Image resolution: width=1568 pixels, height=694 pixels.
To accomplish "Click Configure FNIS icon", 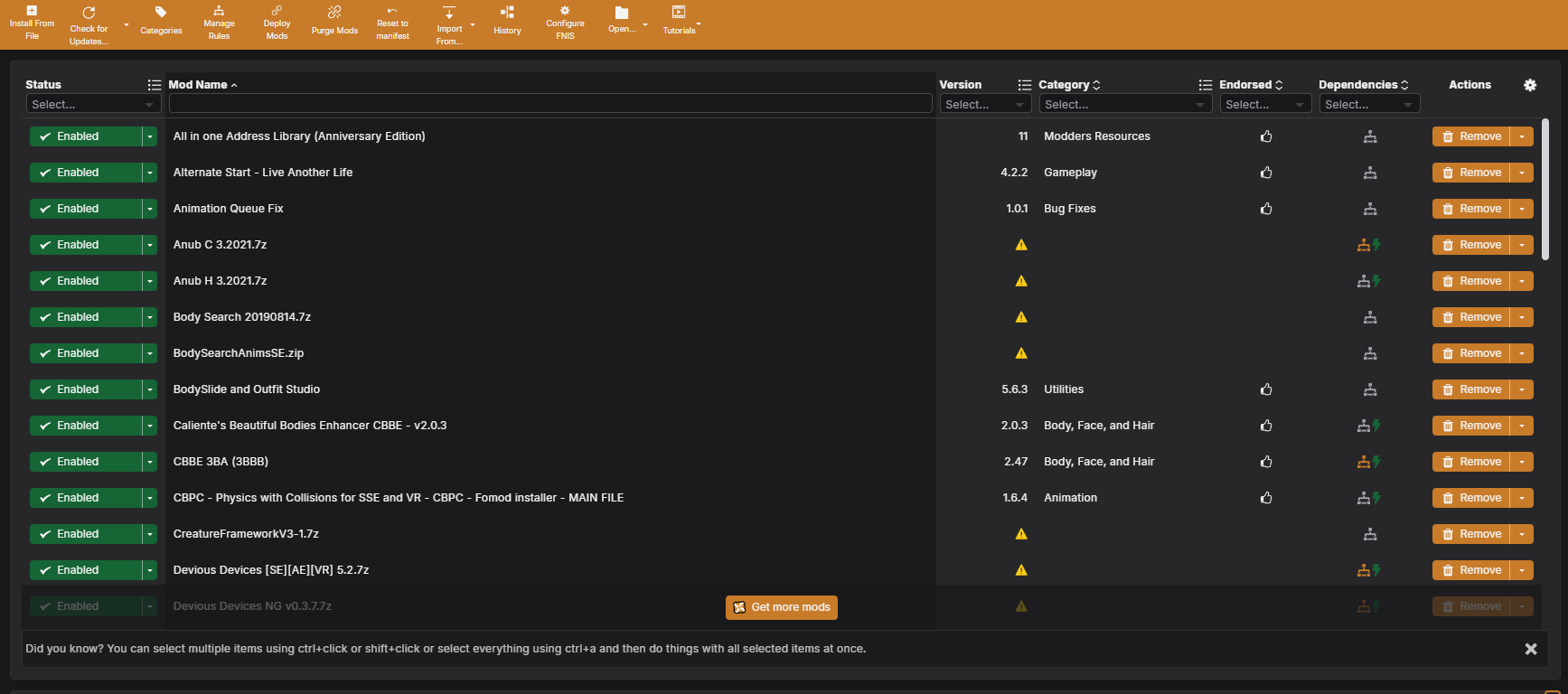I will (x=565, y=11).
